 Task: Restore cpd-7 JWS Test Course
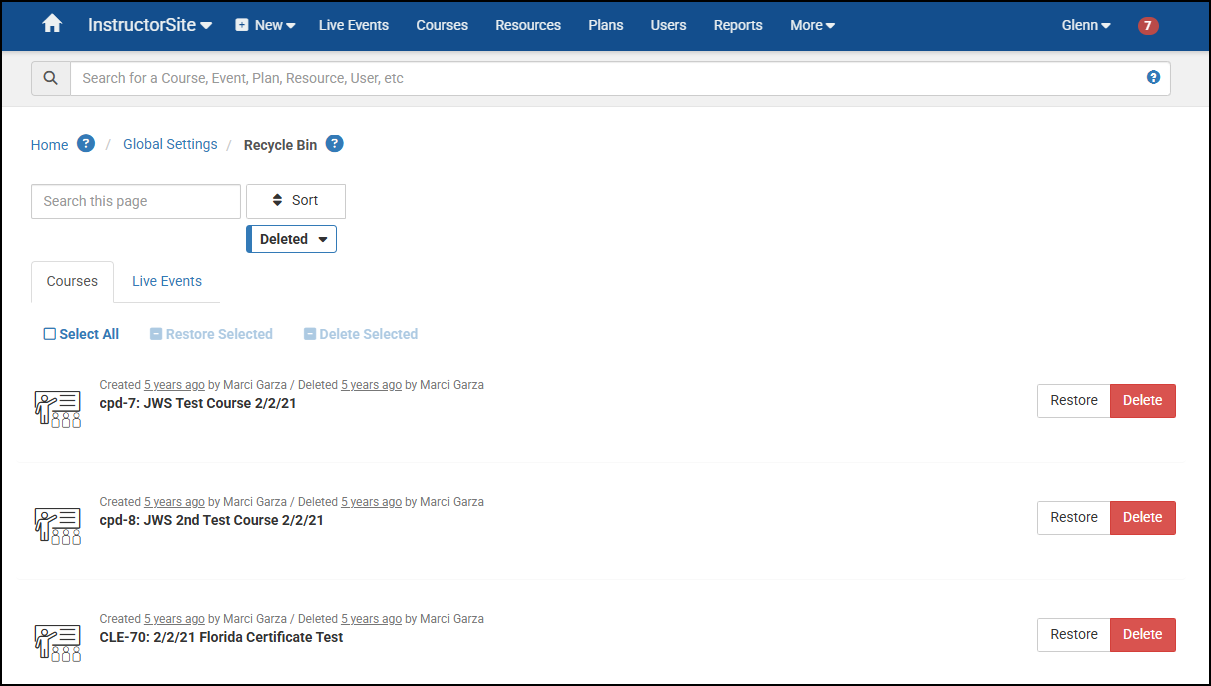tap(1074, 400)
